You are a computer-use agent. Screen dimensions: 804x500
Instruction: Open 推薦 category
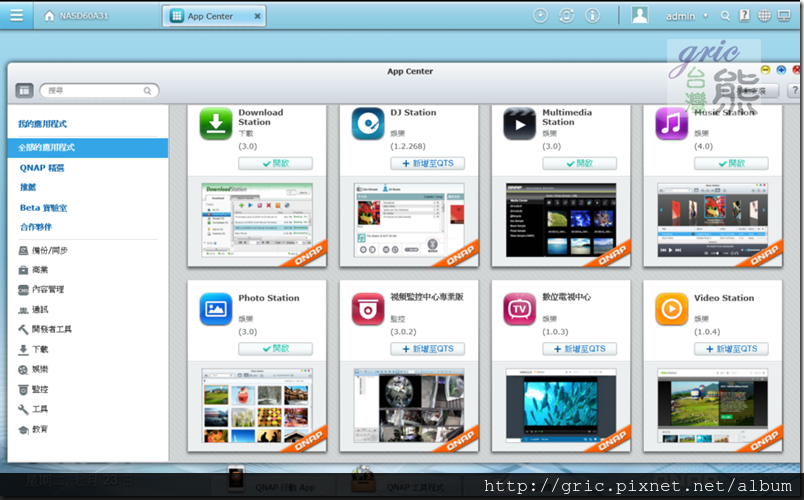click(x=28, y=187)
